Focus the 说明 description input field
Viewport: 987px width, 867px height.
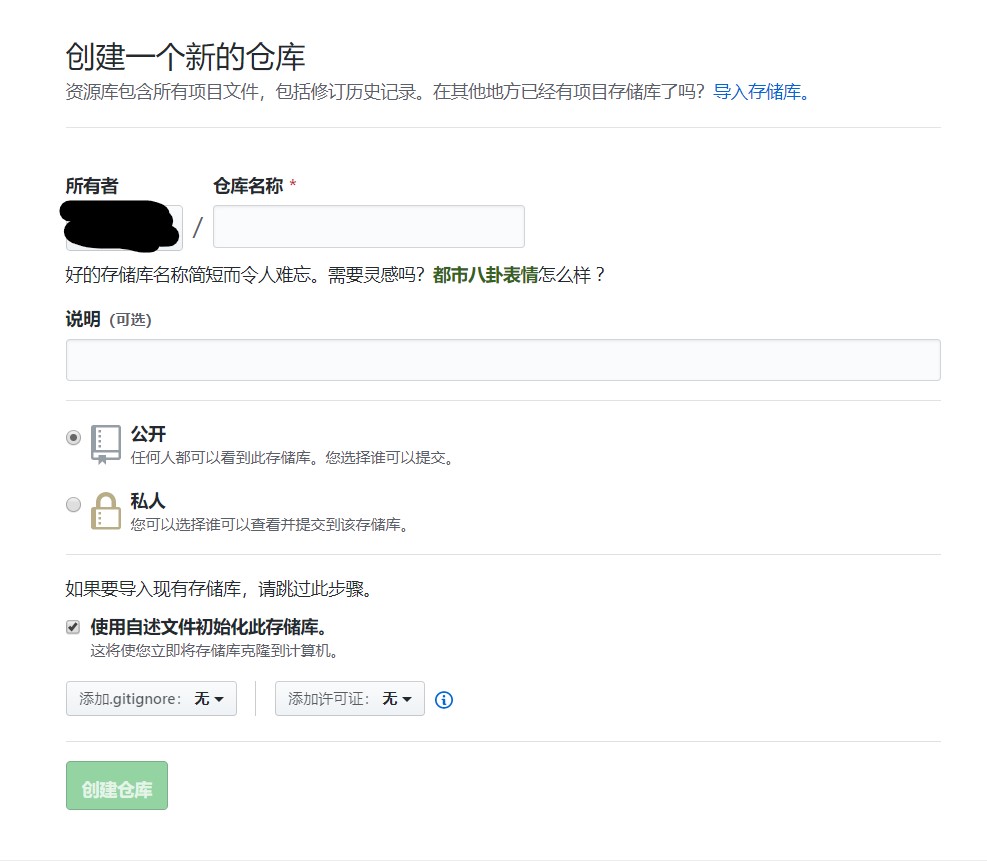point(503,360)
